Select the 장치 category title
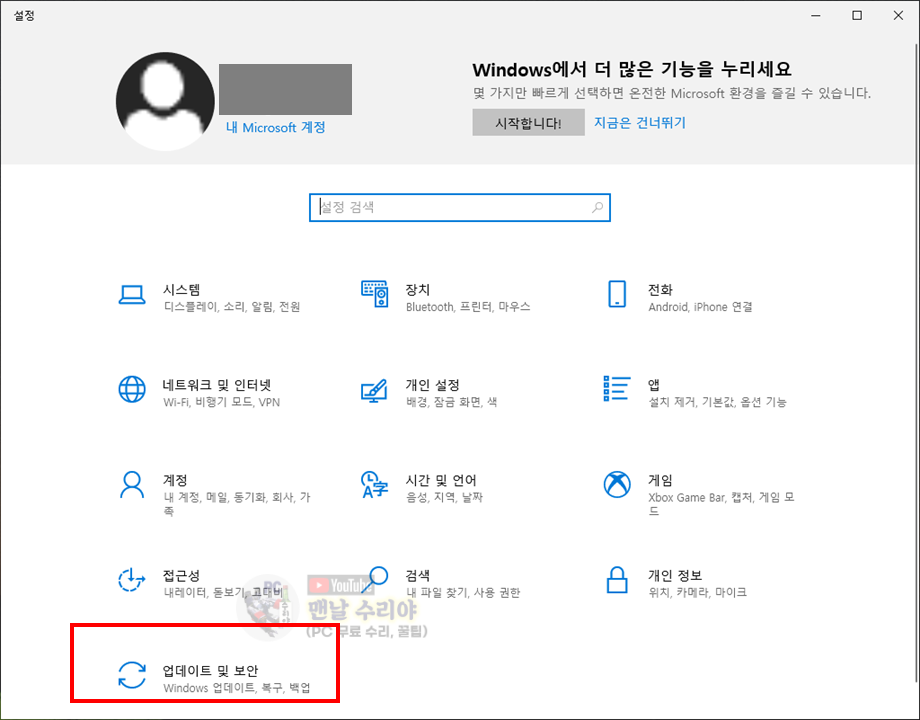The width and height of the screenshot is (920, 720). point(418,290)
